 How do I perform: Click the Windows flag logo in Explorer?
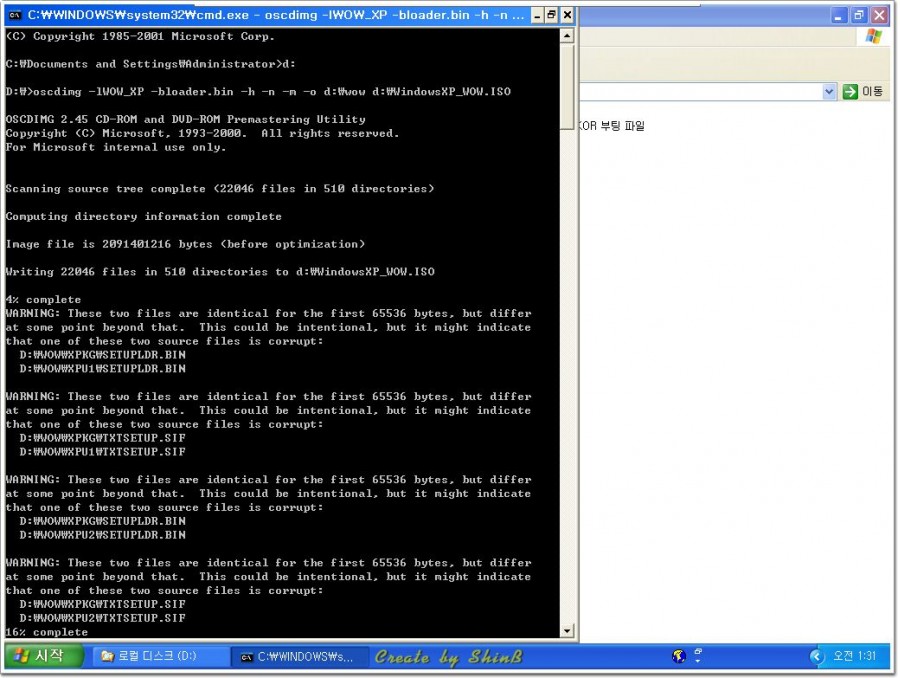tap(874, 37)
